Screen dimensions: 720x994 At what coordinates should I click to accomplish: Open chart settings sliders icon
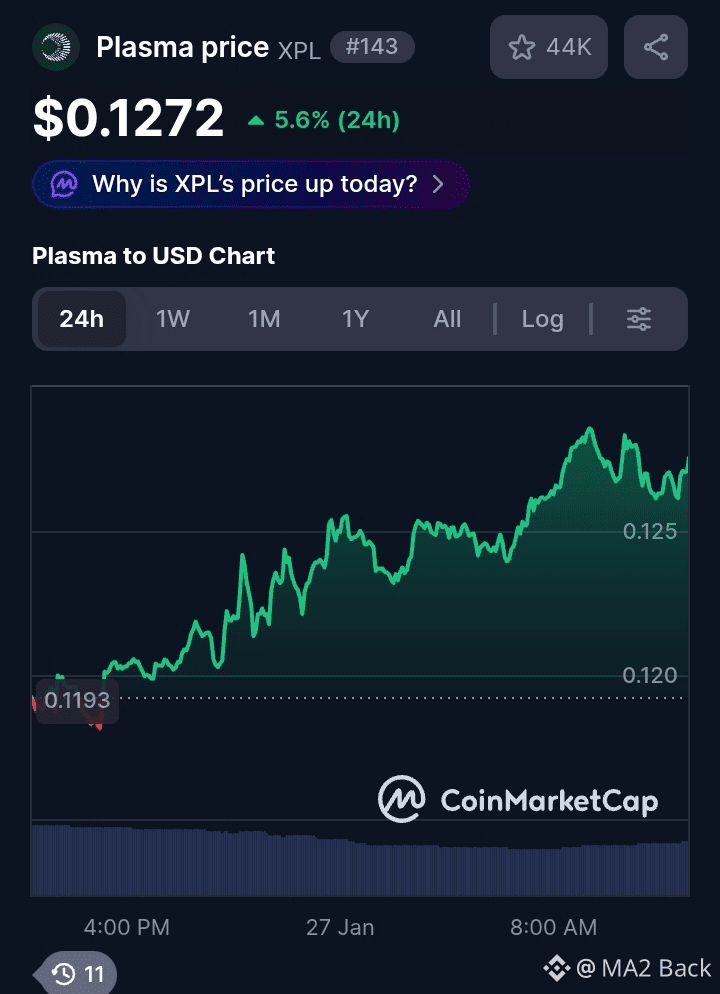pos(639,319)
